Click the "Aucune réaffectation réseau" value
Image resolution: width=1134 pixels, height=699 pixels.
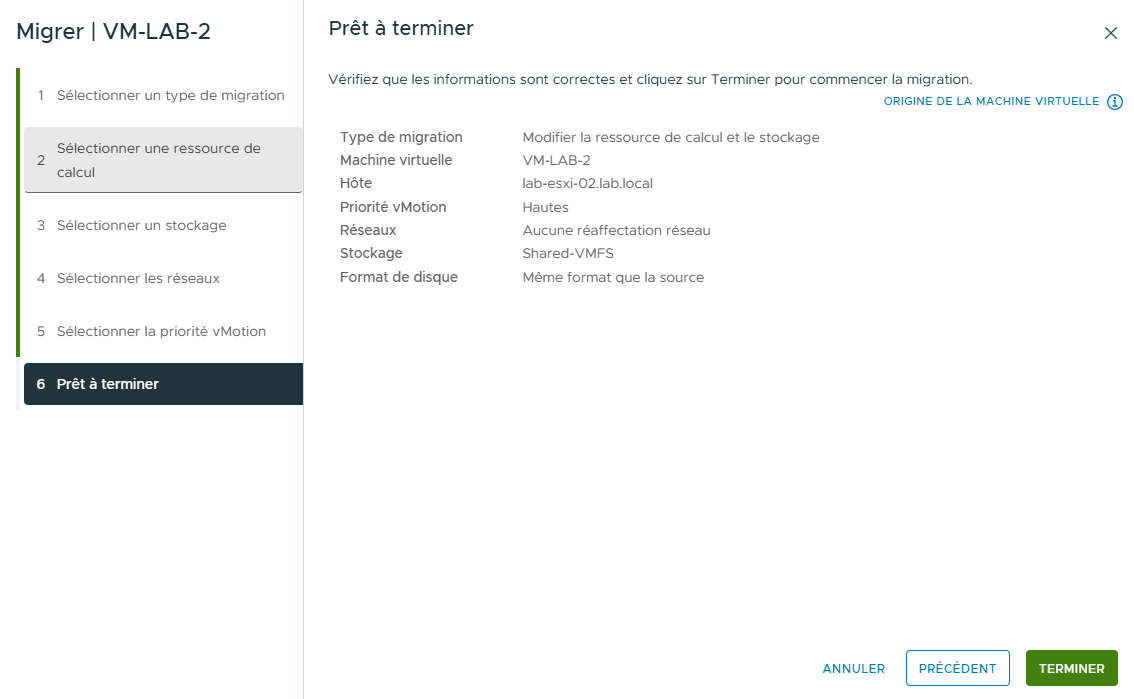614,230
